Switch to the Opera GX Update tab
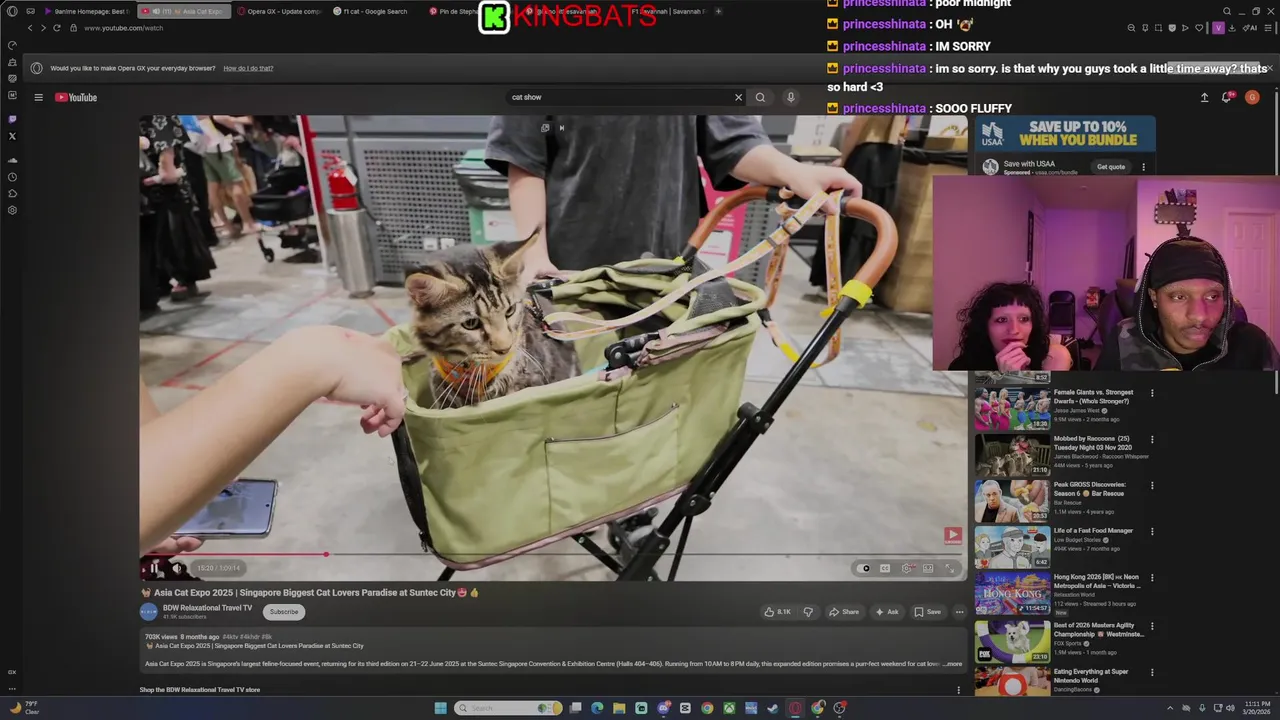This screenshot has width=1280, height=720. (x=279, y=11)
